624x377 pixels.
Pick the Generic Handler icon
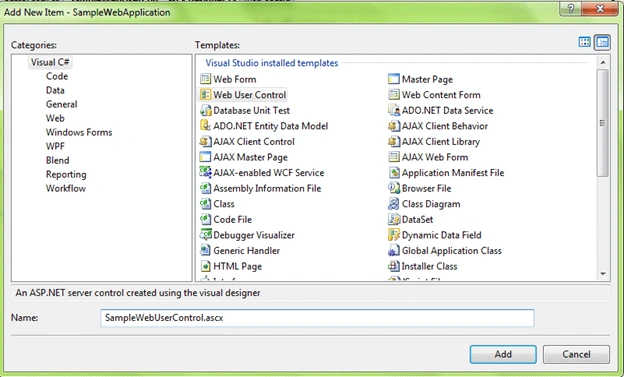pos(205,250)
